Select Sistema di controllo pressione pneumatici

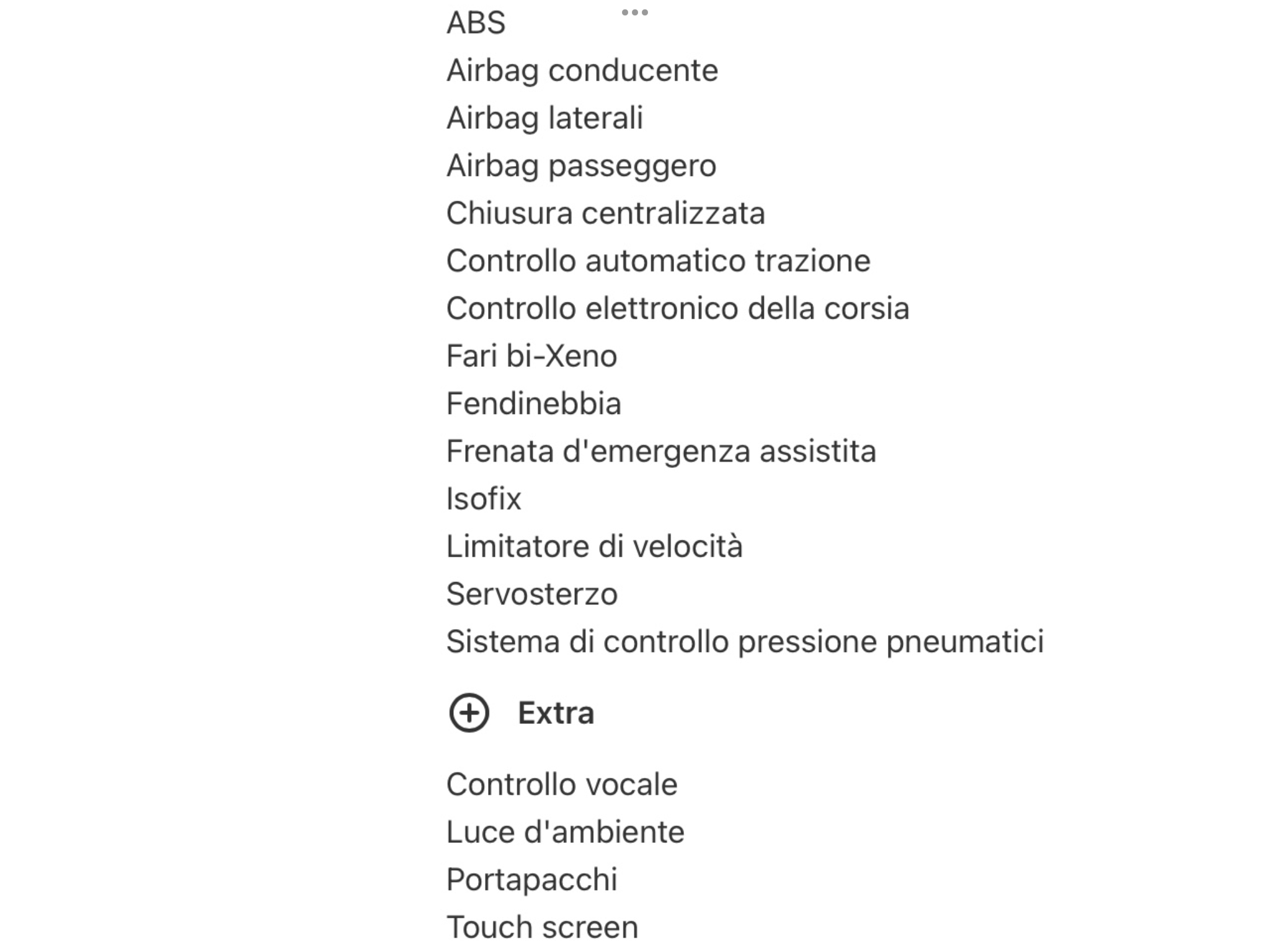tap(745, 641)
